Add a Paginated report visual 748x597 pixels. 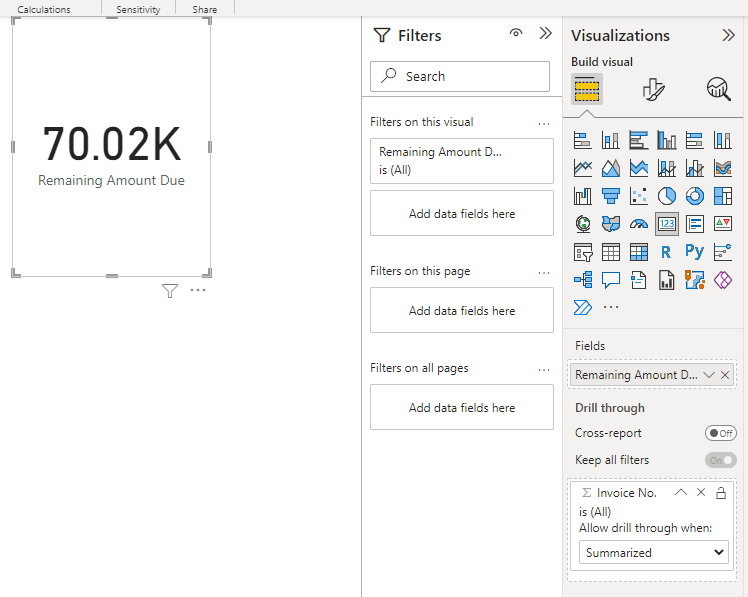click(667, 280)
